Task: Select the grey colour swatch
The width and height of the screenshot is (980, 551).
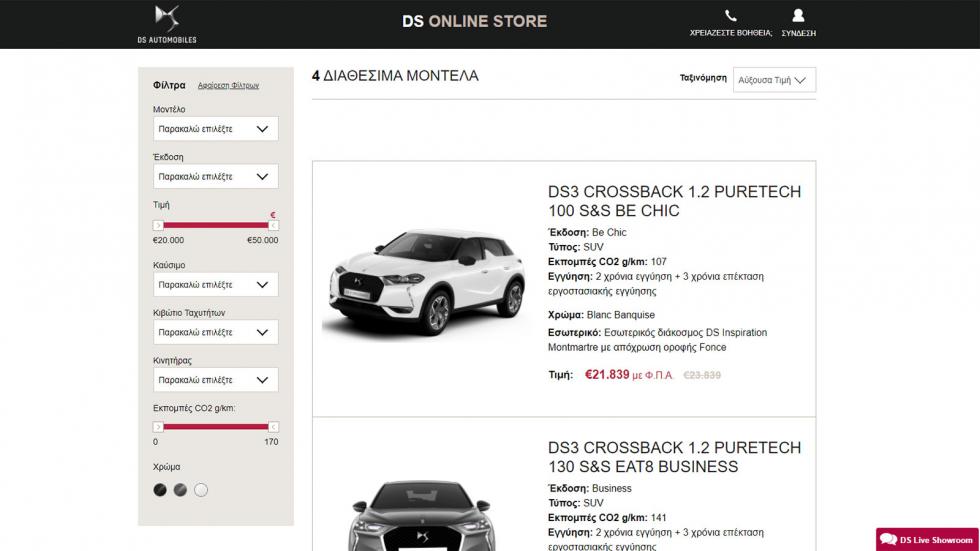Action: pyautogui.click(x=180, y=490)
